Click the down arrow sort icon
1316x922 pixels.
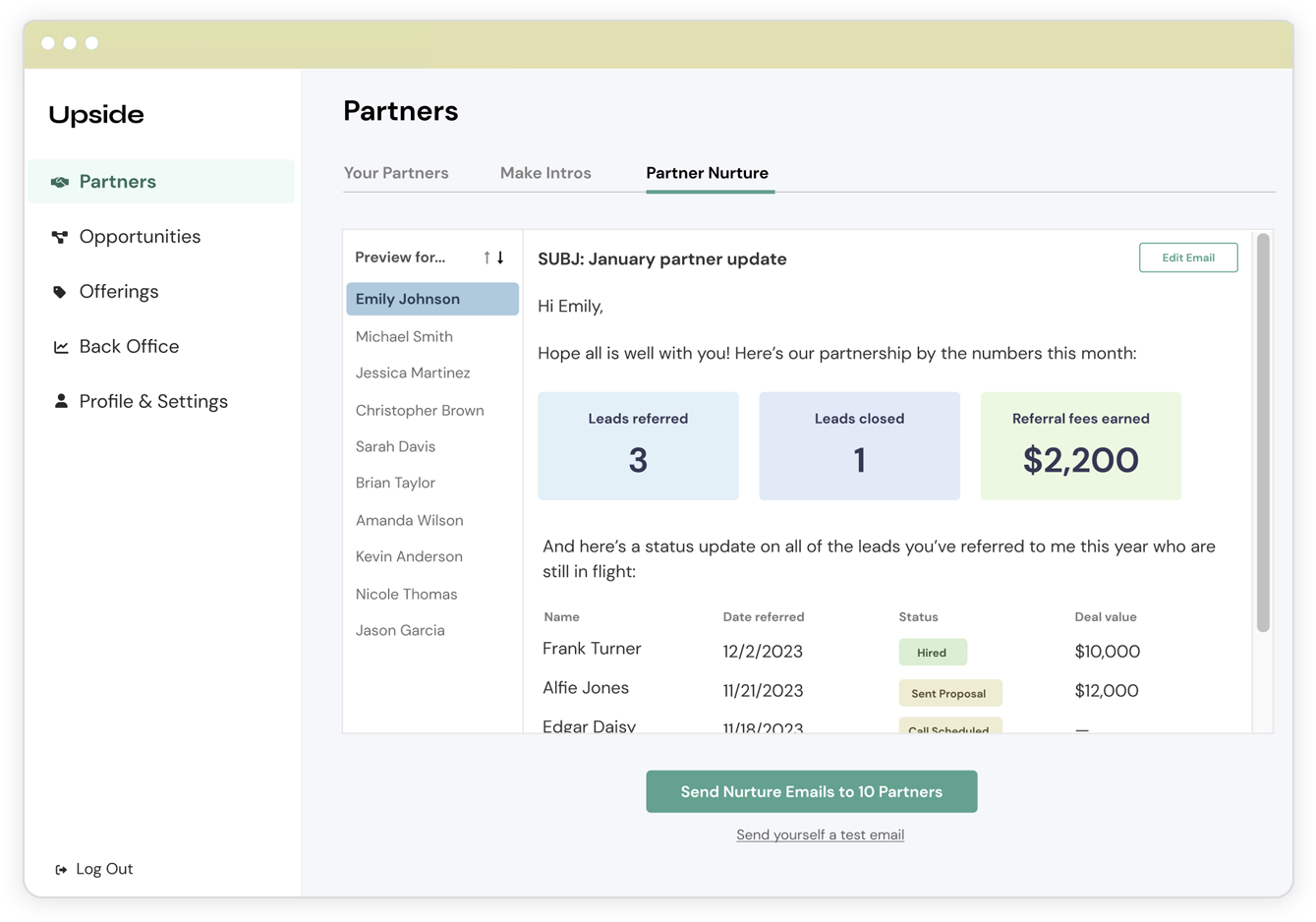(500, 258)
